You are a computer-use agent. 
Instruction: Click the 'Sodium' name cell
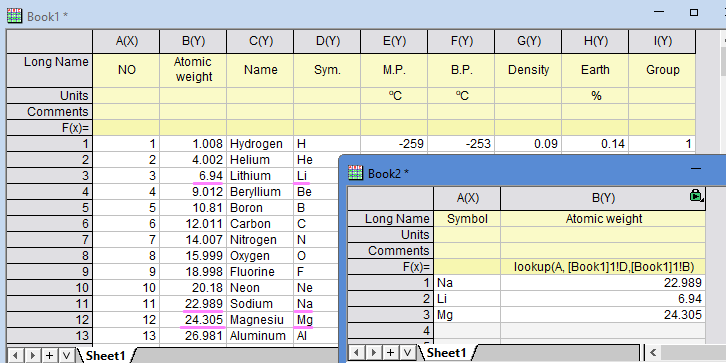coord(260,304)
